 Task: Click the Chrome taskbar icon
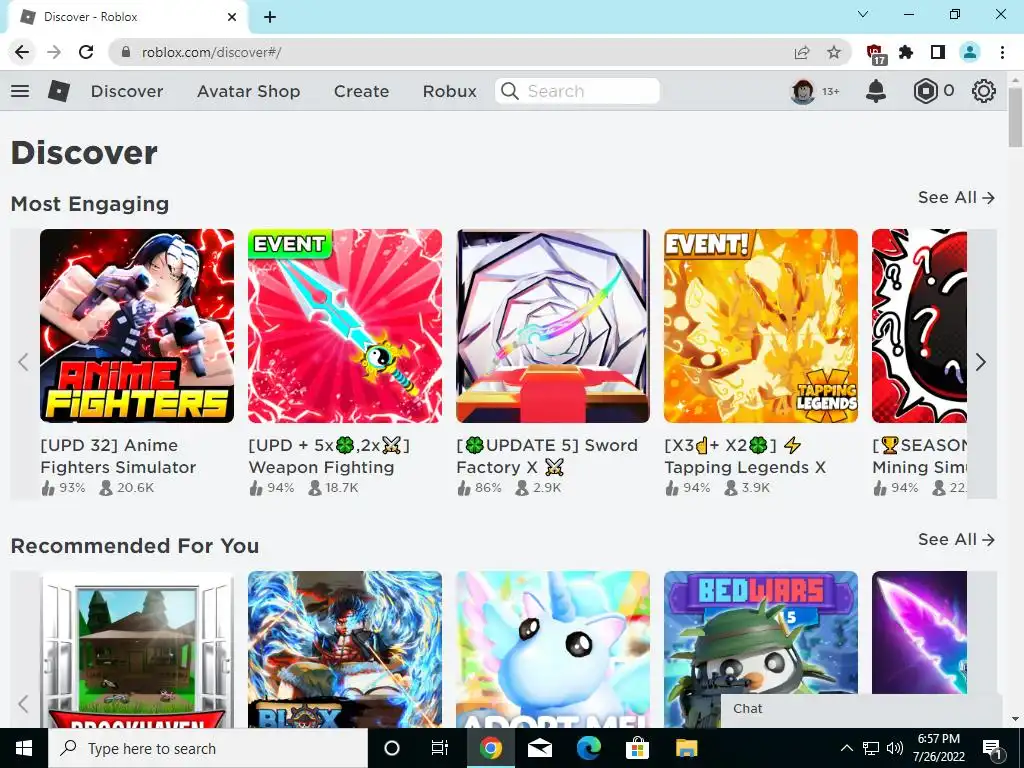click(x=490, y=748)
